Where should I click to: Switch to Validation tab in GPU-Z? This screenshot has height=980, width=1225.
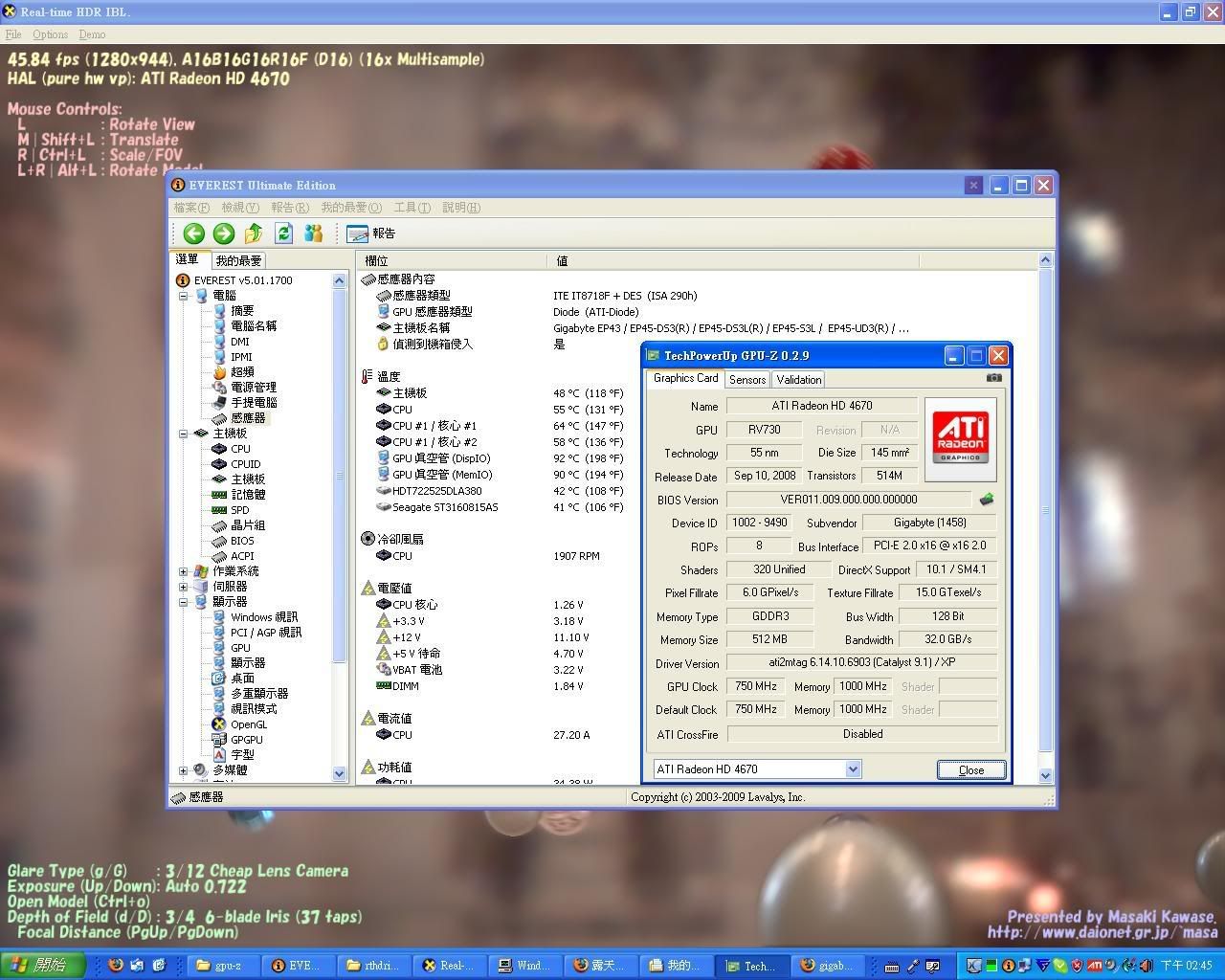pos(798,380)
